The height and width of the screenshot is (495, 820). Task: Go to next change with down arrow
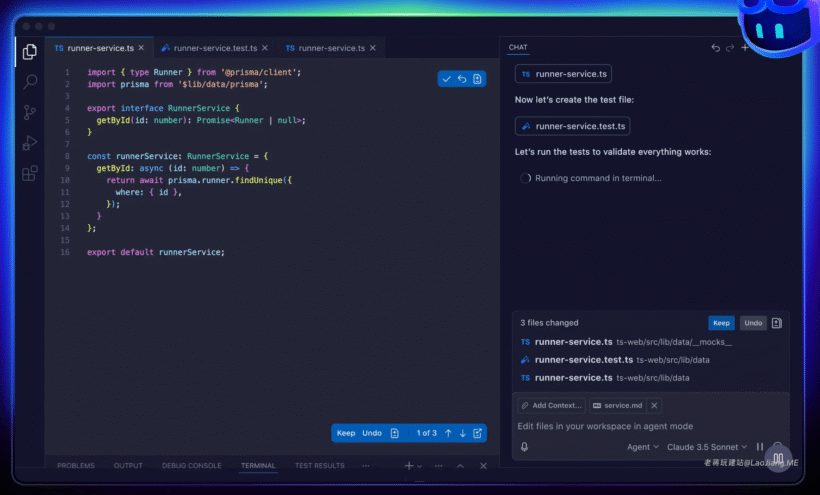point(463,433)
